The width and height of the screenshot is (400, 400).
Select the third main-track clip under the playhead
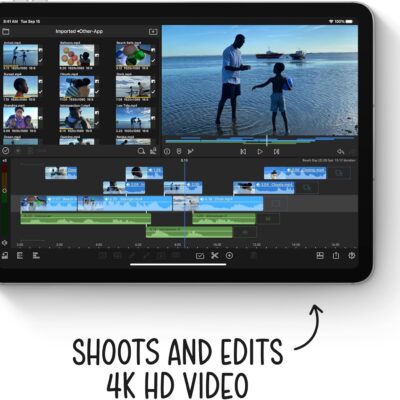pyautogui.click(x=218, y=203)
